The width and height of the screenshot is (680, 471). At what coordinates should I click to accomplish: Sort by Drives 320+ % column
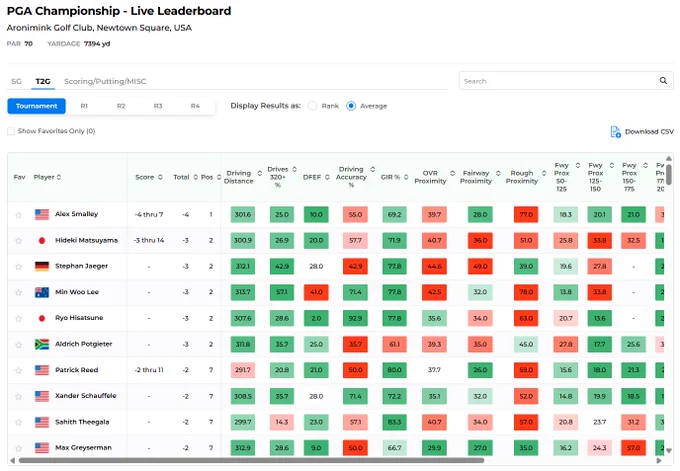point(294,169)
